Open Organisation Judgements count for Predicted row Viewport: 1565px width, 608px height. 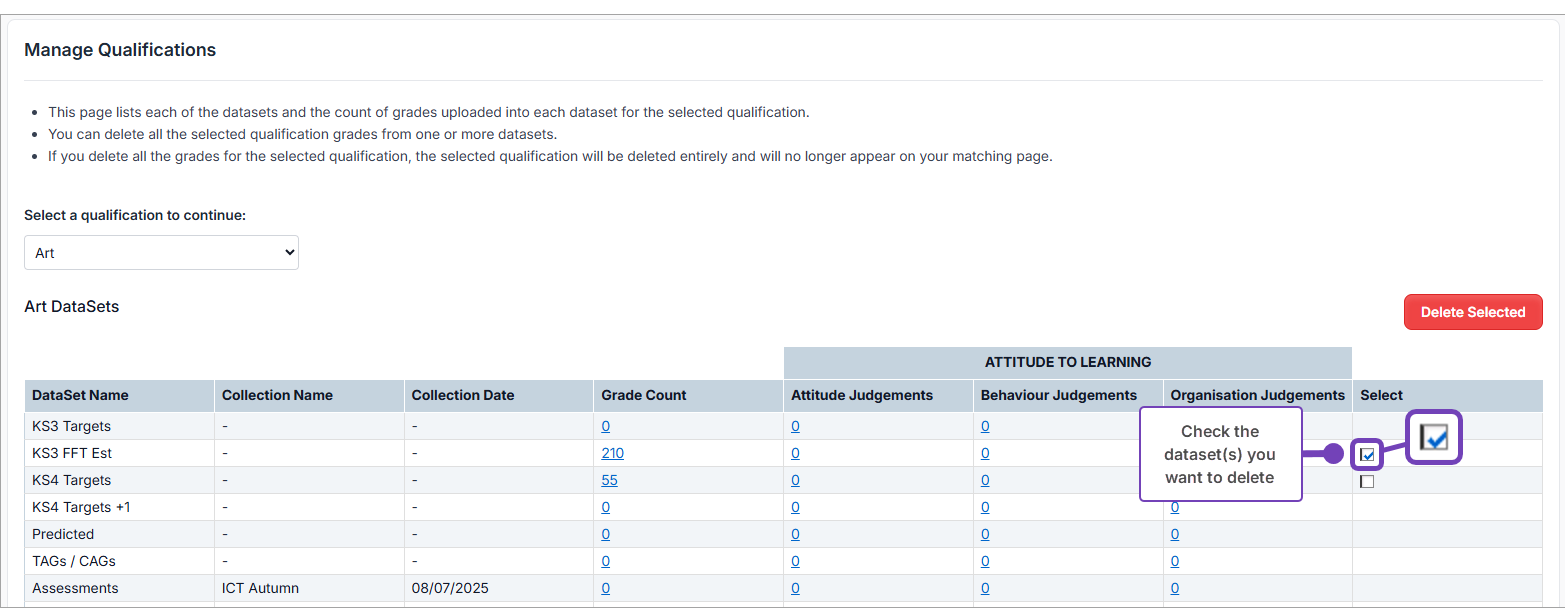[1175, 534]
